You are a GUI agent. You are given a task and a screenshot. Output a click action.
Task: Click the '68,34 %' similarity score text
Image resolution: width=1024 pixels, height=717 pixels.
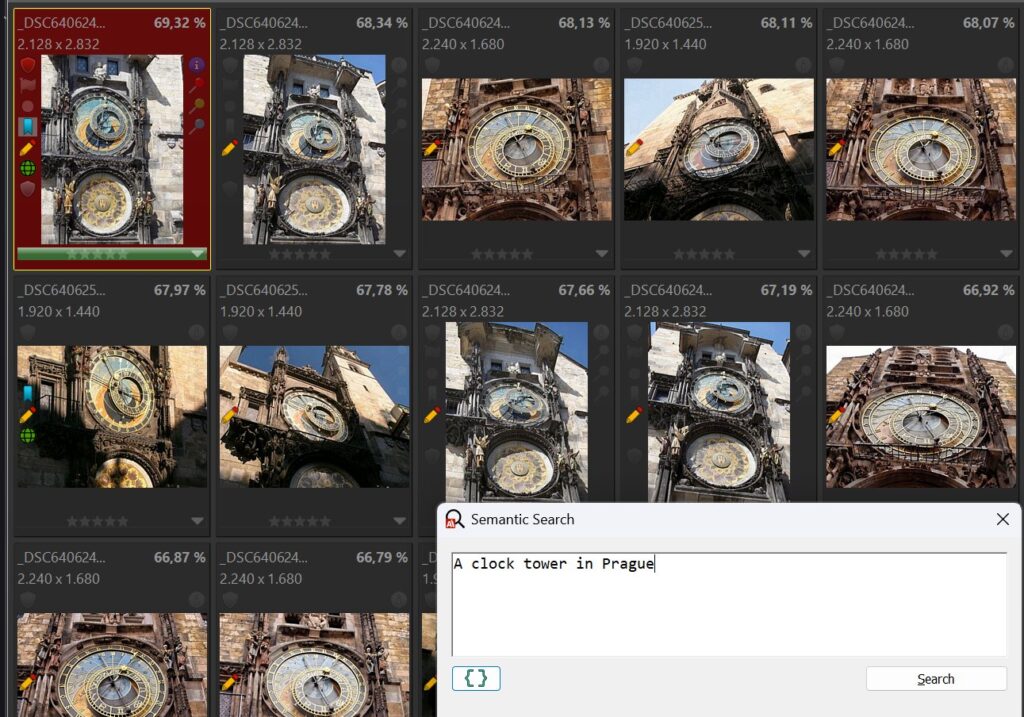pos(381,23)
